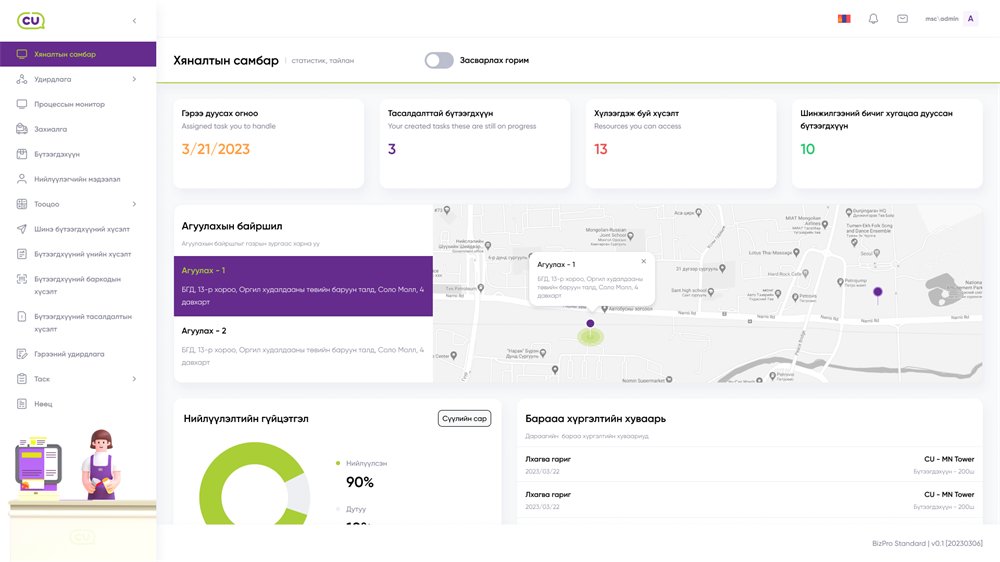Expand the Тооцоо submenu chevron

click(135, 204)
